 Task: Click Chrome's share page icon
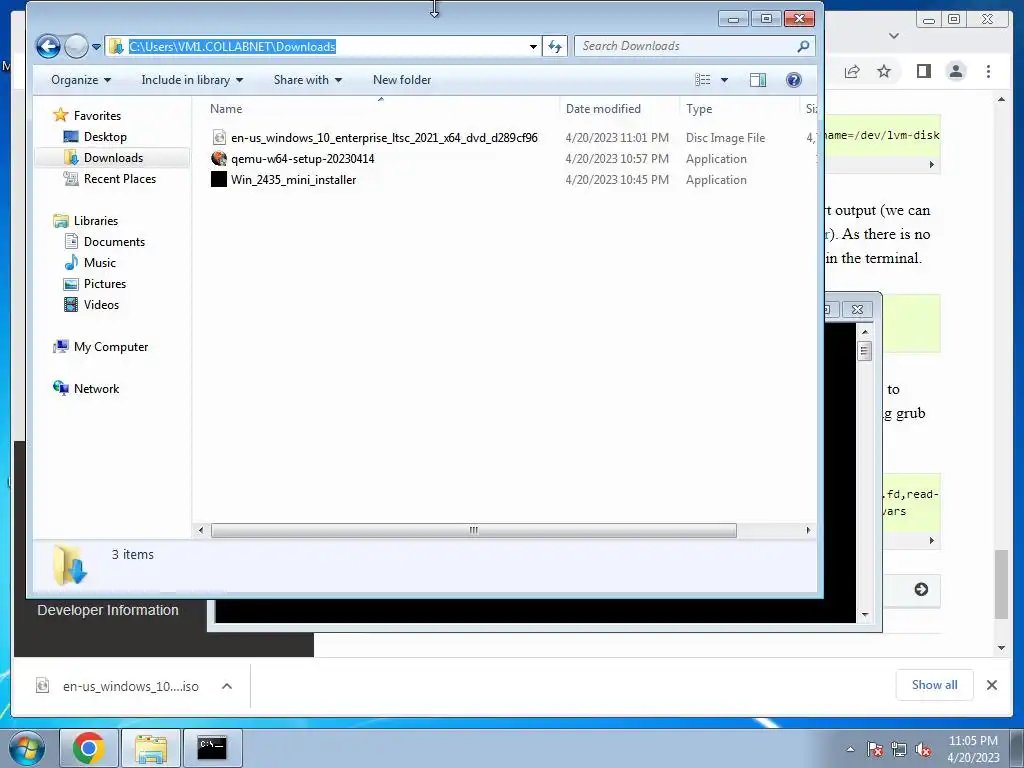tap(852, 71)
